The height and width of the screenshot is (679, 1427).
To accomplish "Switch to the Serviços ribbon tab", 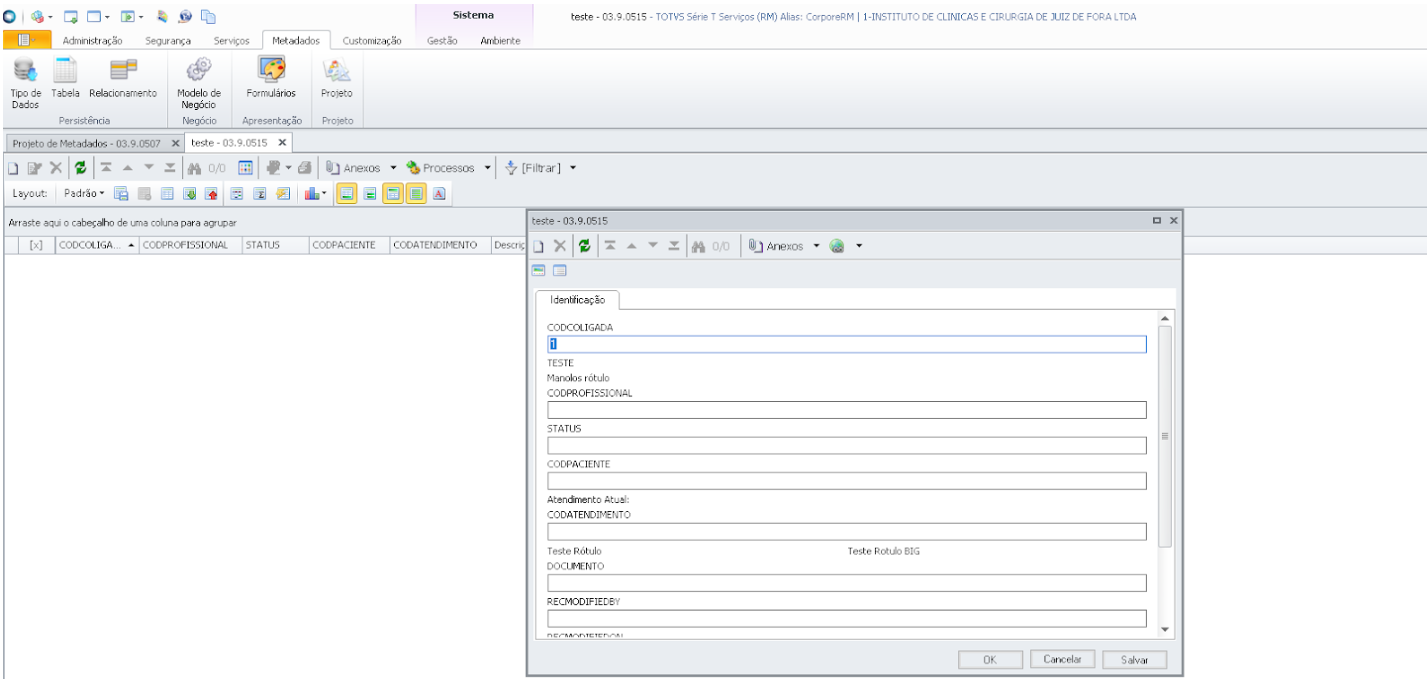I will pos(231,40).
